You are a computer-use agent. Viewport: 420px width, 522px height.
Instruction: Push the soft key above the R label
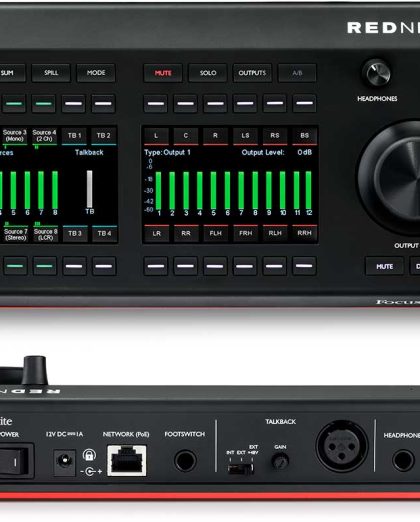215,103
